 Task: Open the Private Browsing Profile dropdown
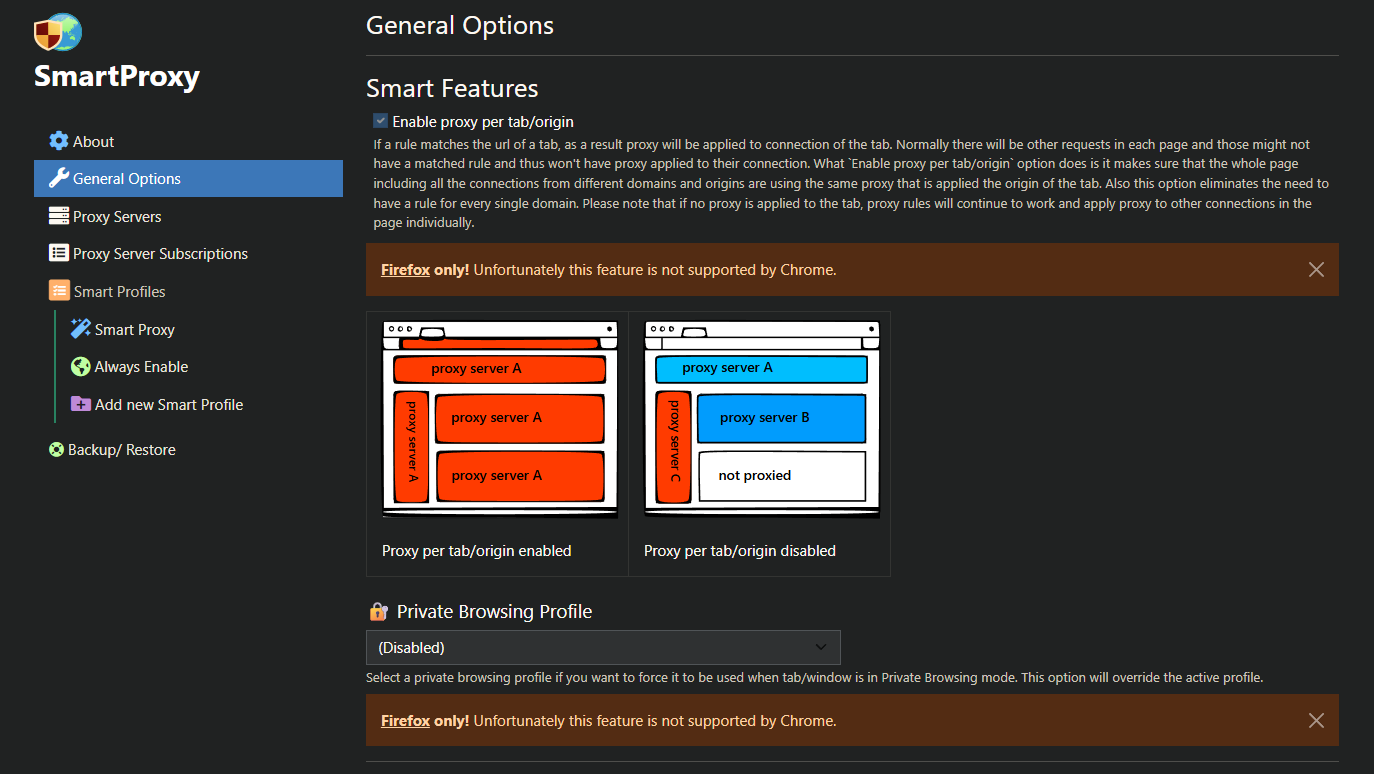click(603, 647)
